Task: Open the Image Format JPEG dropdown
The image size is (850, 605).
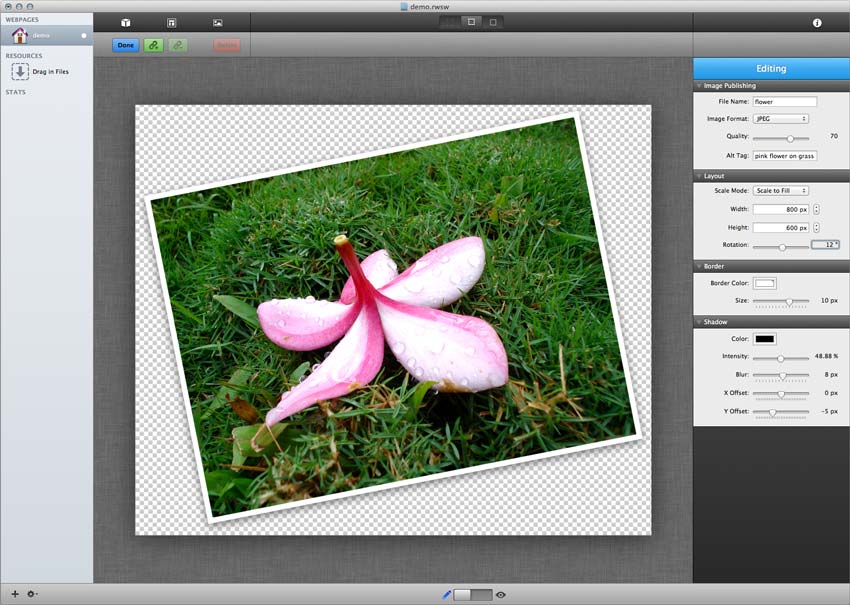Action: [781, 119]
